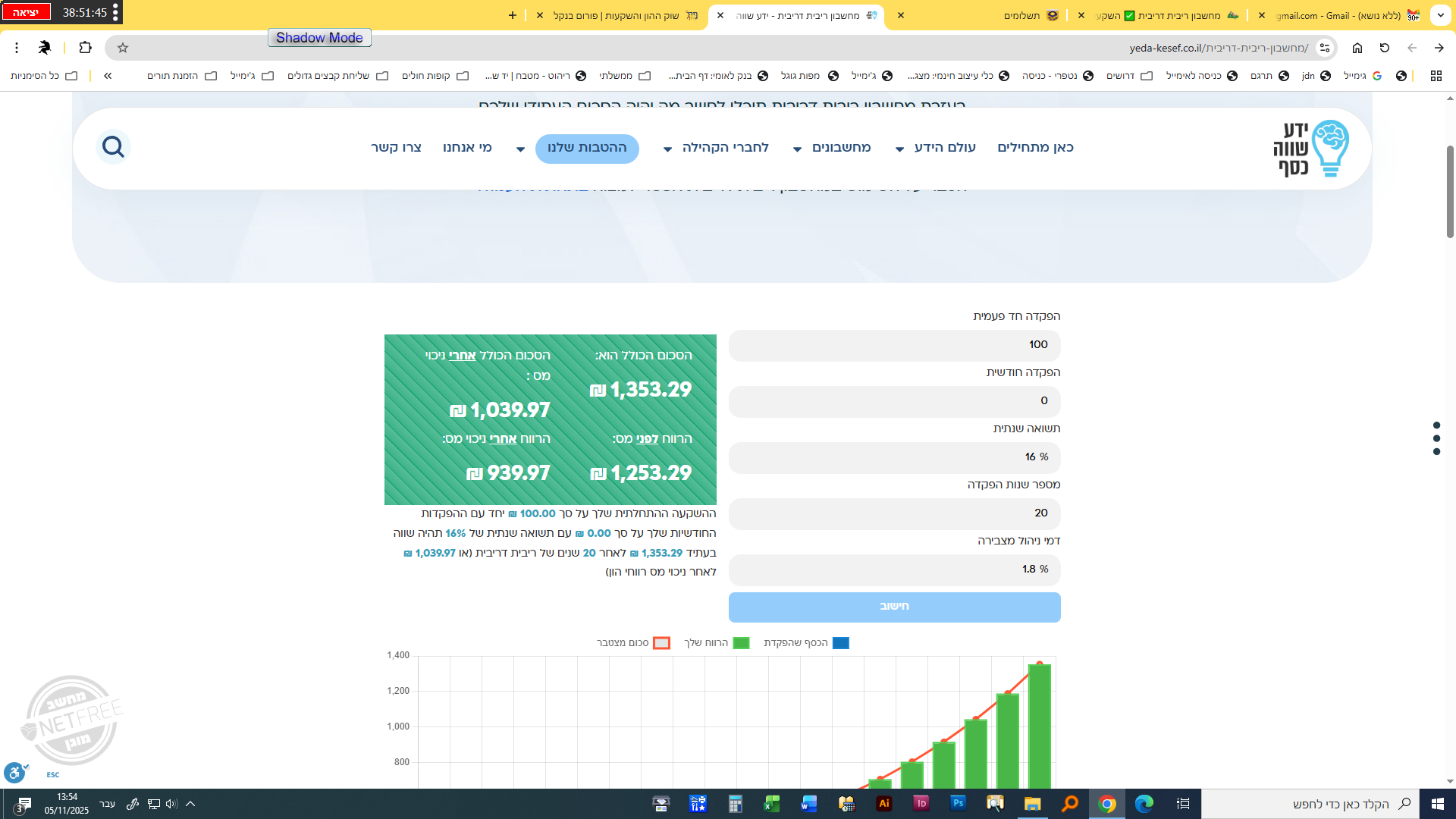The height and width of the screenshot is (819, 1456).
Task: Click the ההטבות שלנו button
Action: click(587, 148)
